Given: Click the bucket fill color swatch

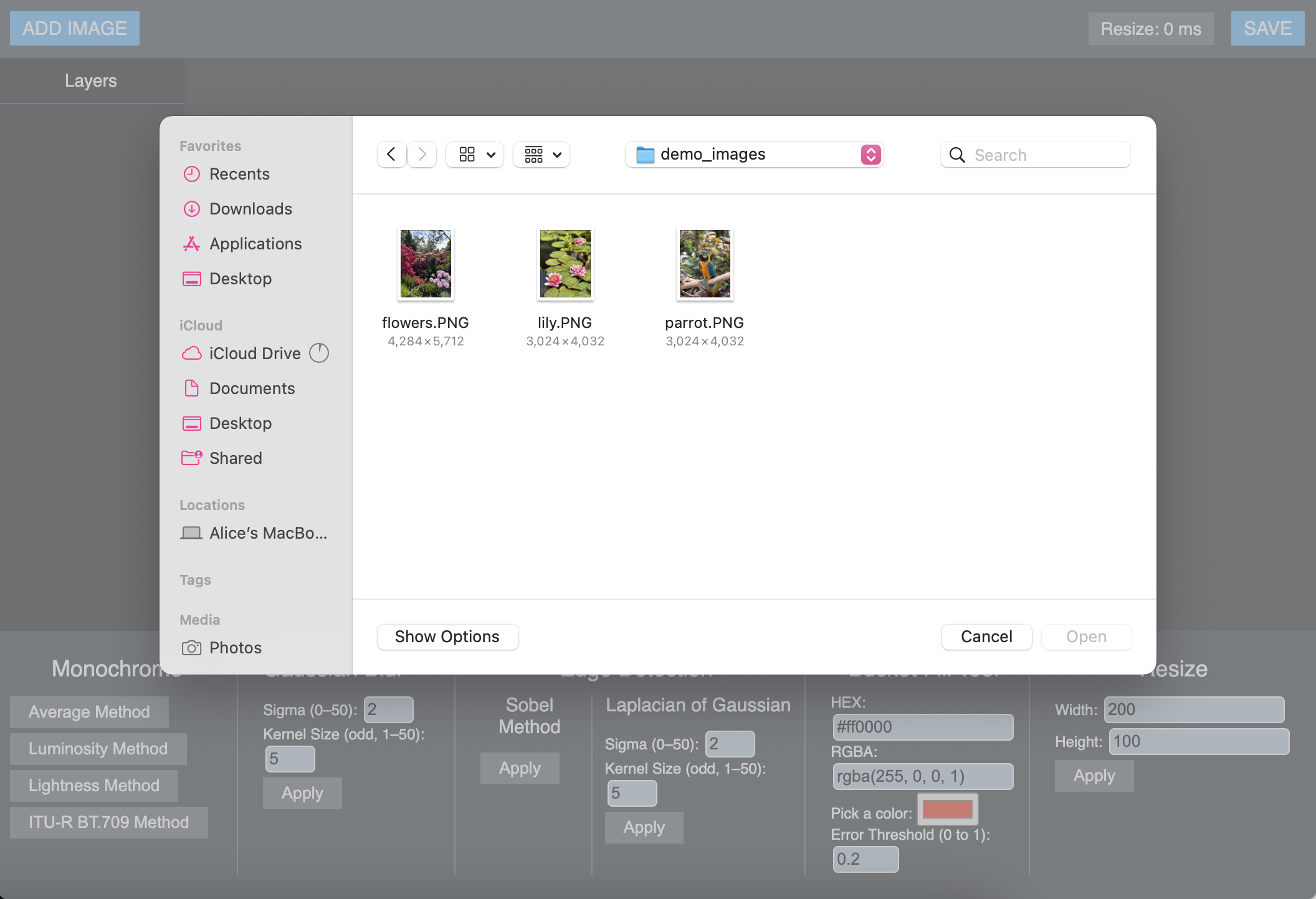Looking at the screenshot, I should click(947, 809).
